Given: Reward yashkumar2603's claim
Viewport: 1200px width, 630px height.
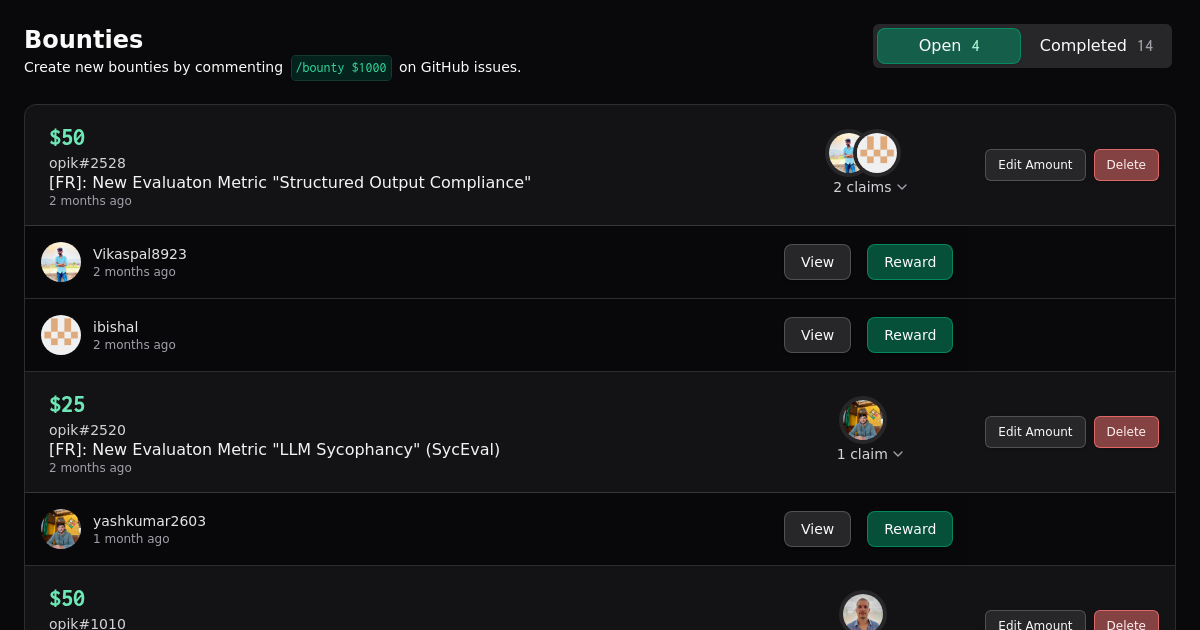Looking at the screenshot, I should [x=910, y=529].
